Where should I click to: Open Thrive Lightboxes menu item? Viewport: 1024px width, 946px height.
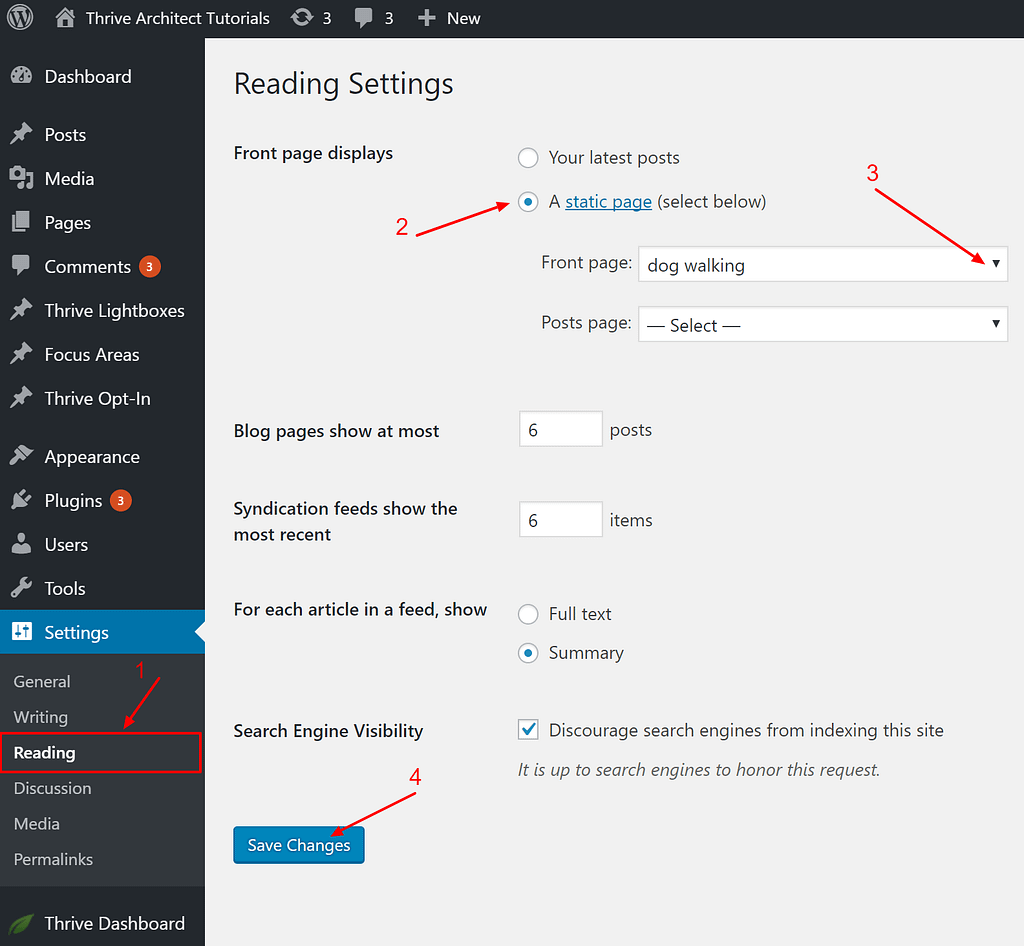coord(102,311)
